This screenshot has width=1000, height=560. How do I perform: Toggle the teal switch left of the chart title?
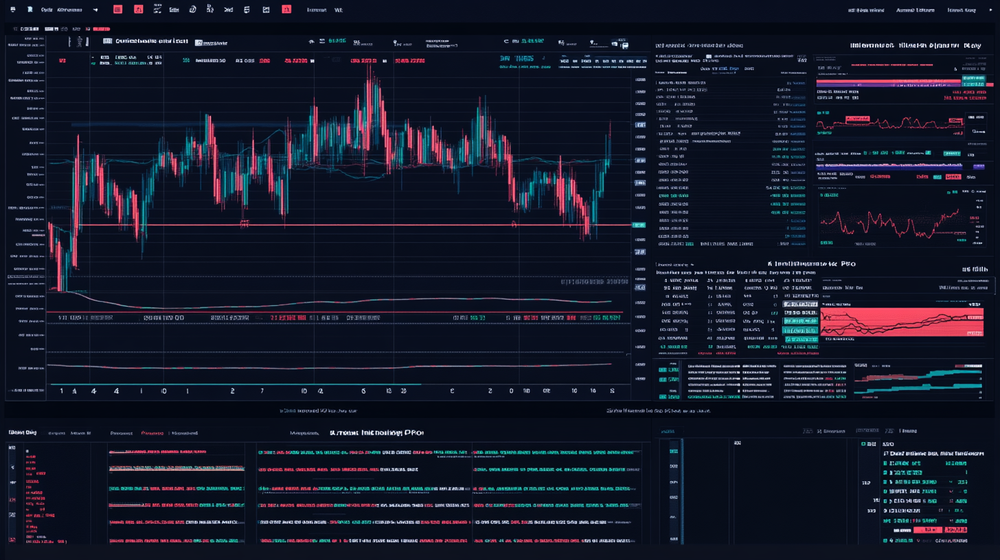(x=107, y=42)
